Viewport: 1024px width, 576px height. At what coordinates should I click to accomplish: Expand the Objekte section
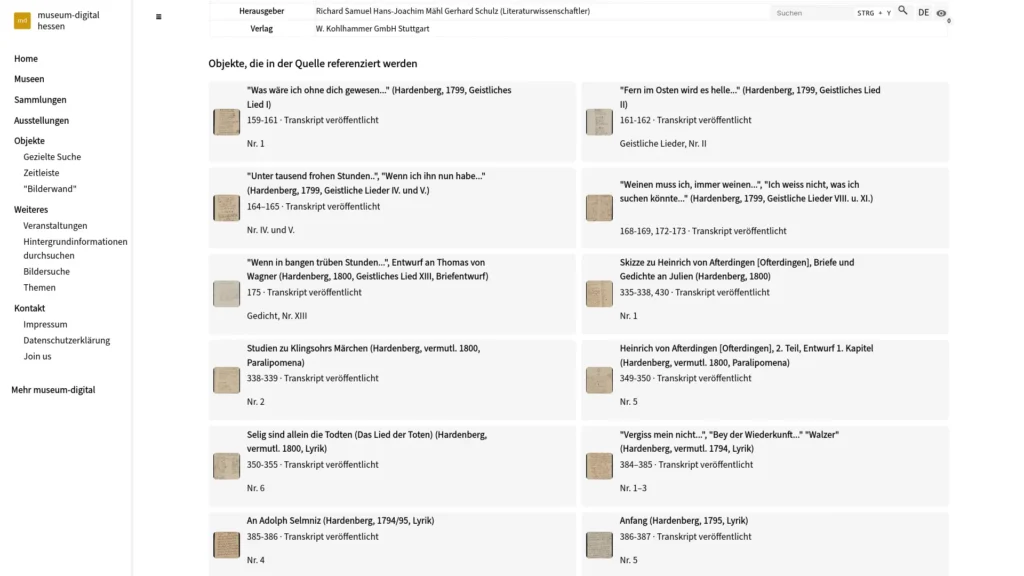[28, 140]
